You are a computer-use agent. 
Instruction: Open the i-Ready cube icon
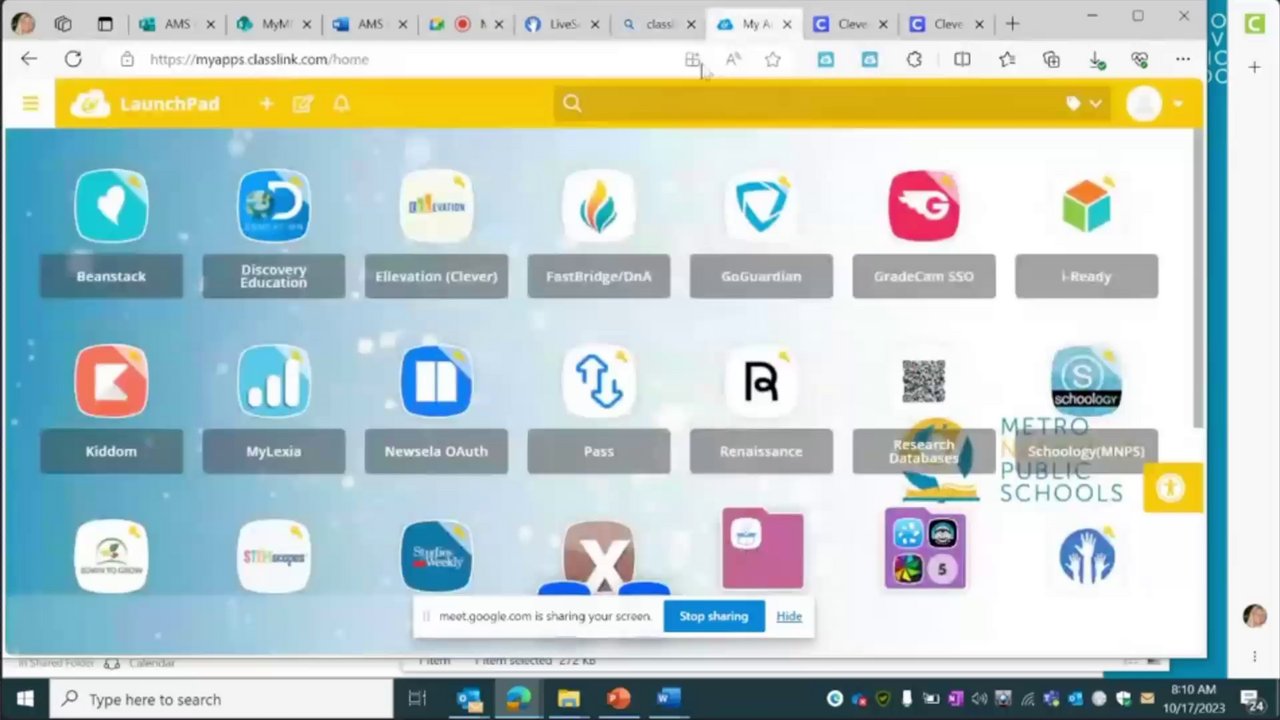(1086, 206)
